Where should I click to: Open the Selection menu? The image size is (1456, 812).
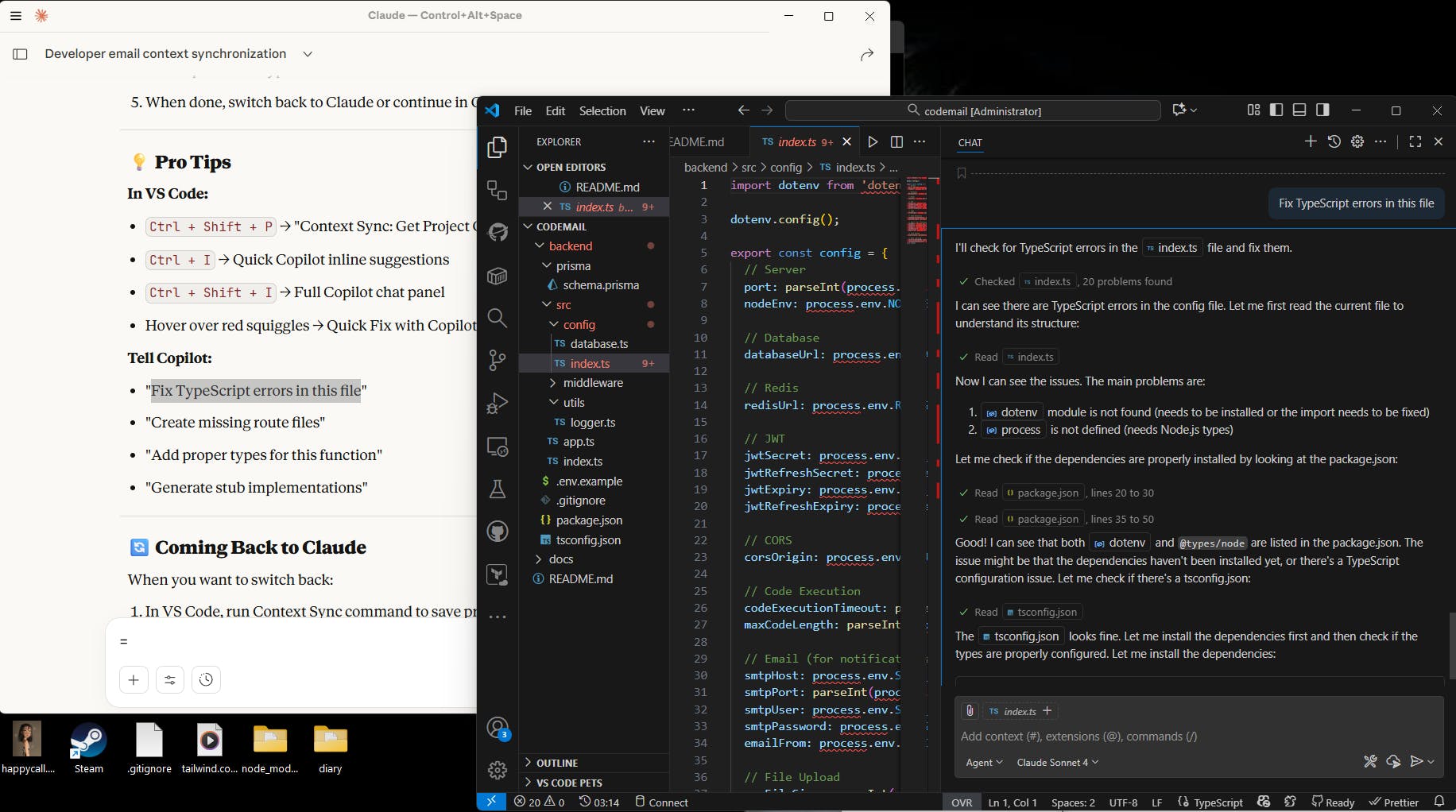(602, 111)
